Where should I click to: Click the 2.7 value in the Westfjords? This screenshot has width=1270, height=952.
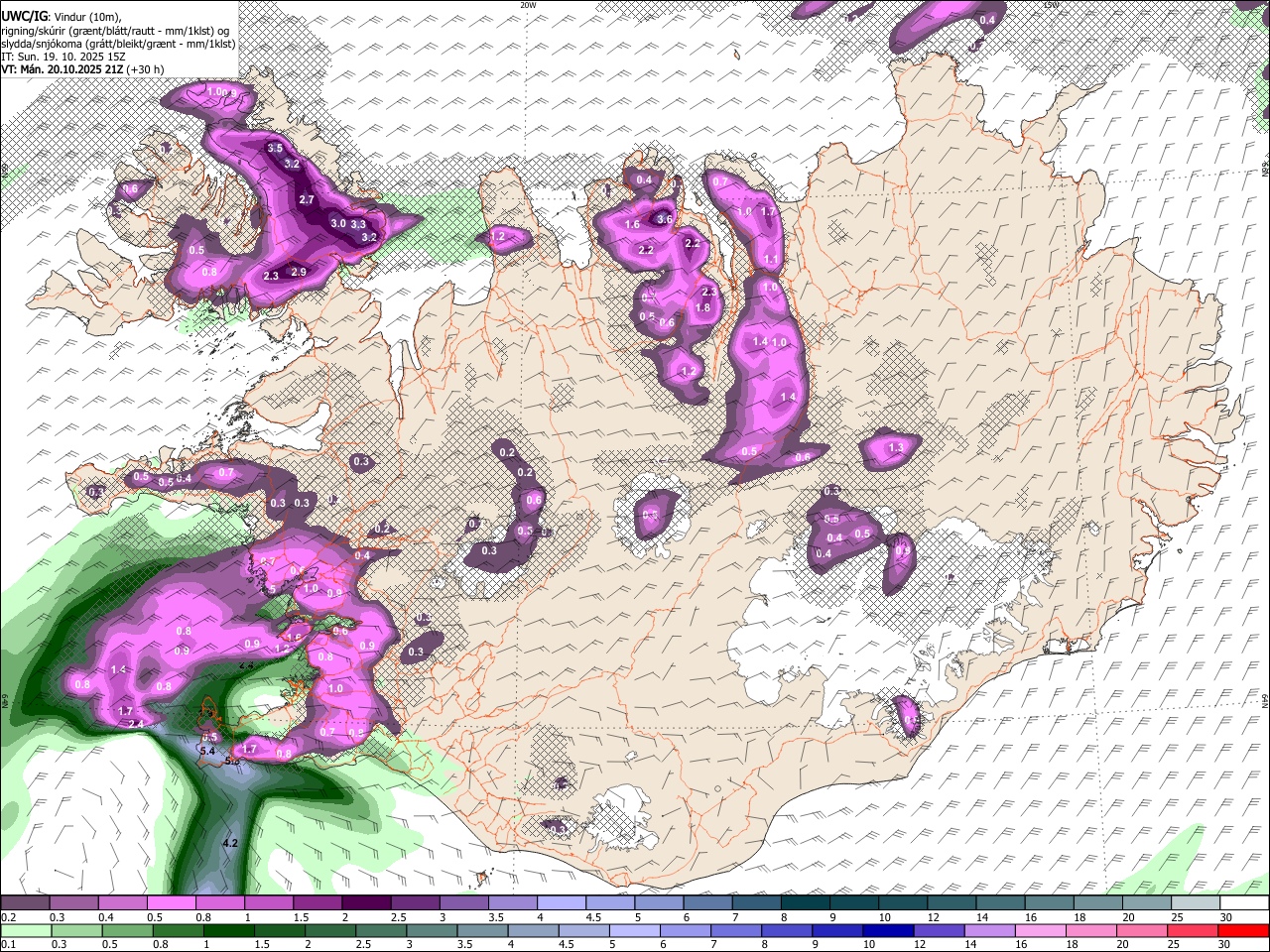tap(307, 200)
